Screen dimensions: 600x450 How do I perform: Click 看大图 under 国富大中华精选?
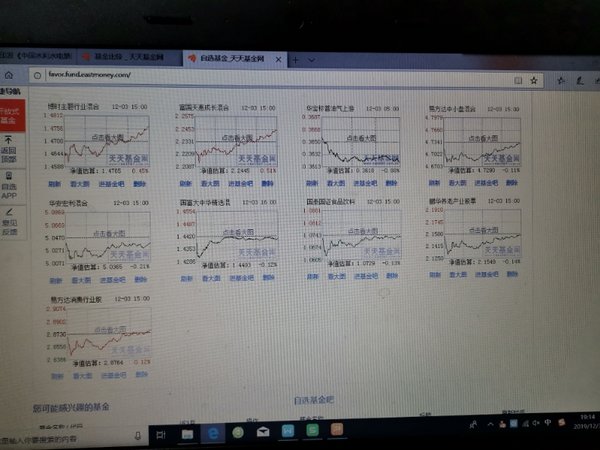211,278
